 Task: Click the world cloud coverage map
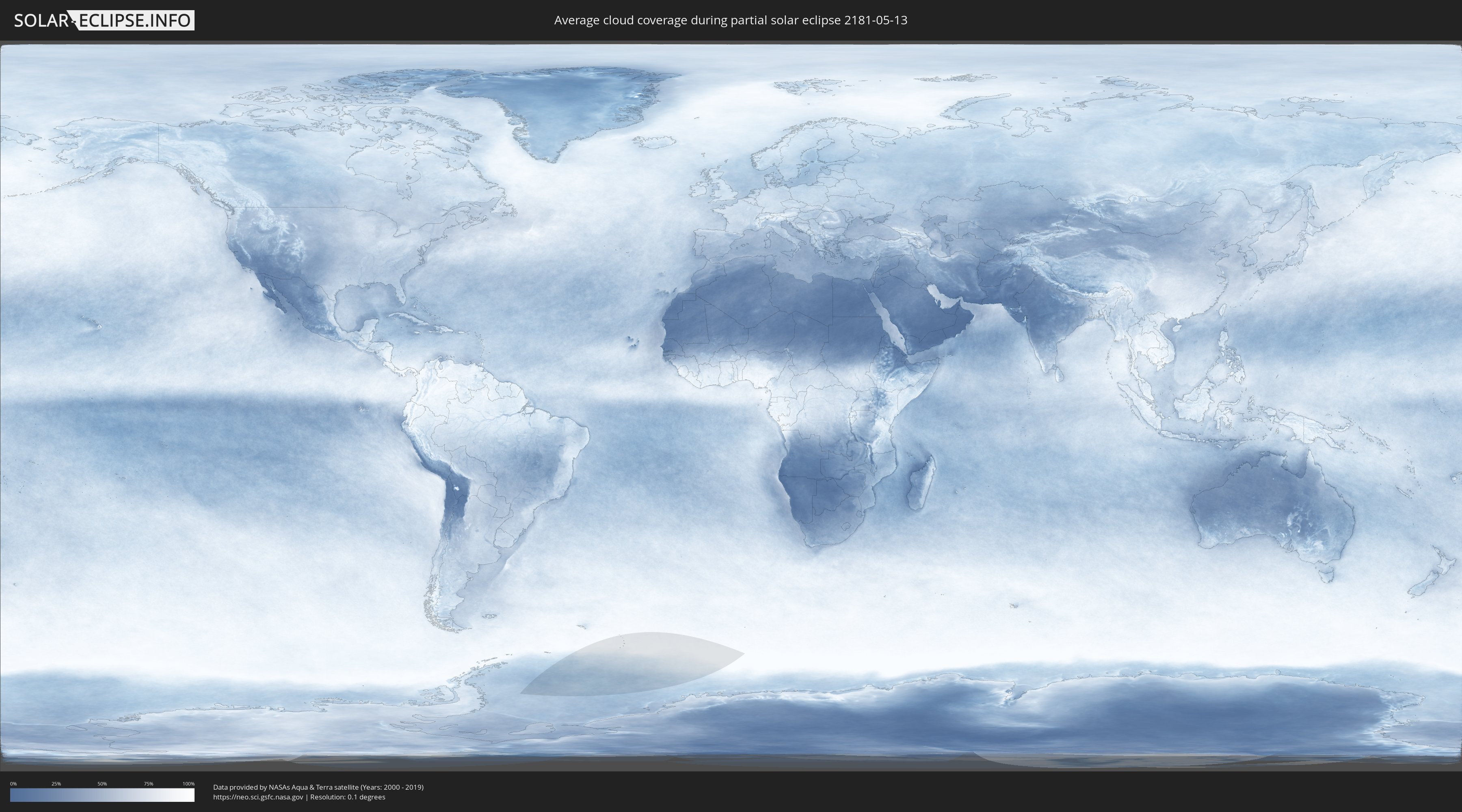[731, 406]
